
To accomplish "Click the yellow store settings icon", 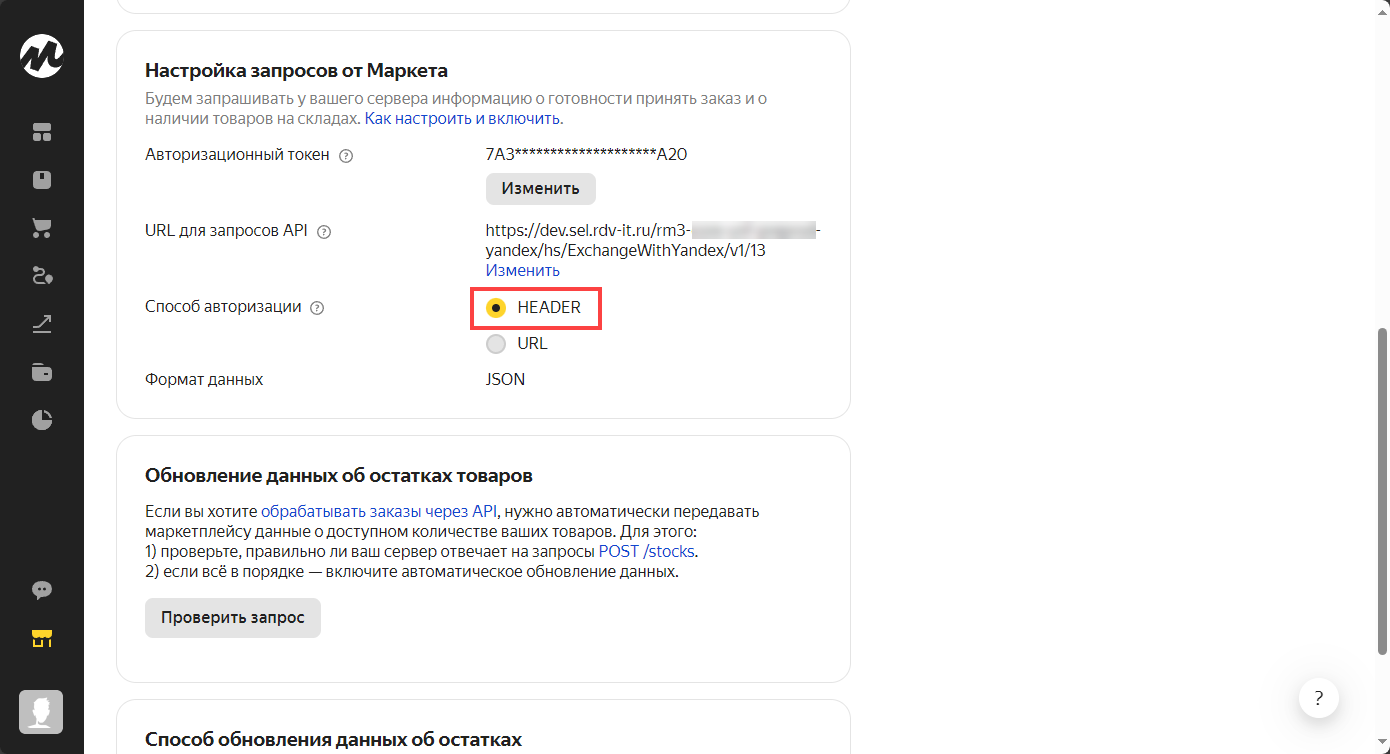I will pos(42,638).
